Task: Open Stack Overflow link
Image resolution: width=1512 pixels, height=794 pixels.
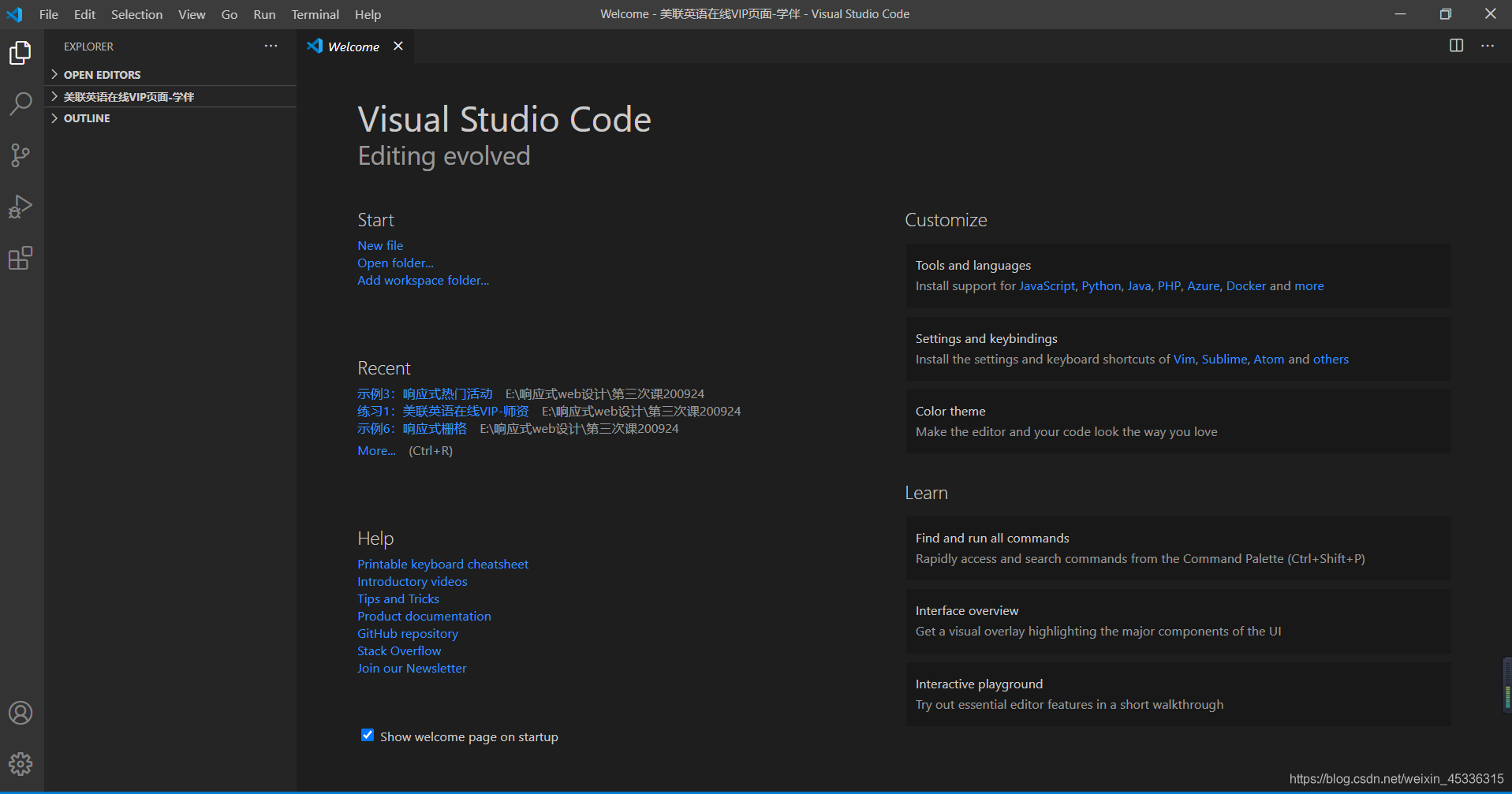Action: point(399,650)
